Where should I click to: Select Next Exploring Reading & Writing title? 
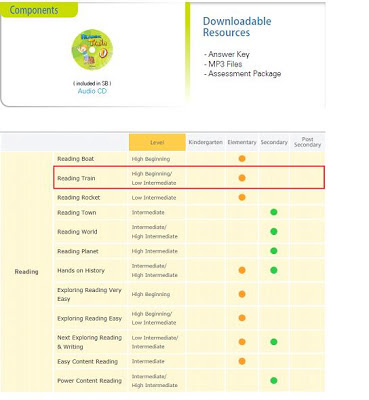(x=90, y=342)
